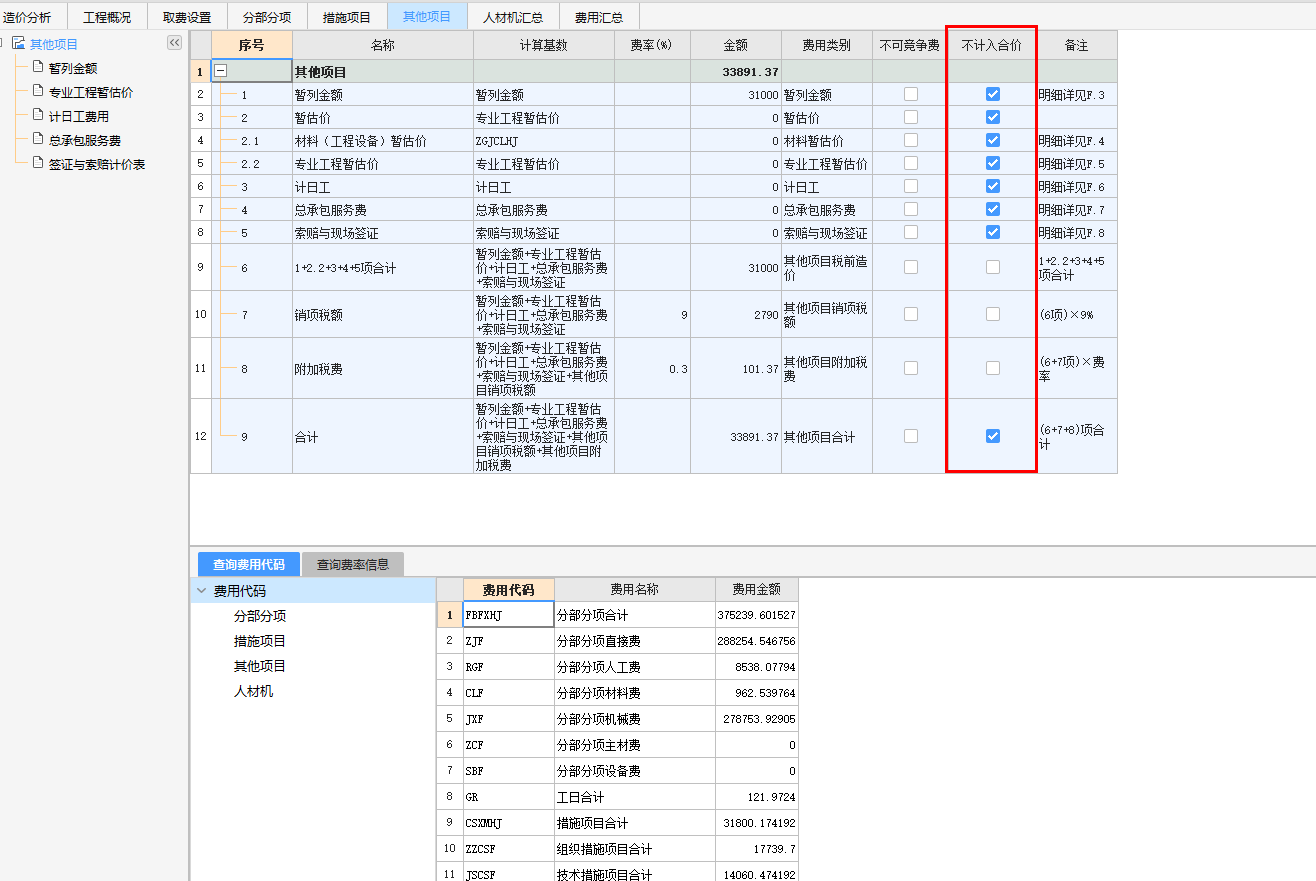Click the 计算基数 column header
The image size is (1316, 881).
pyautogui.click(x=544, y=45)
